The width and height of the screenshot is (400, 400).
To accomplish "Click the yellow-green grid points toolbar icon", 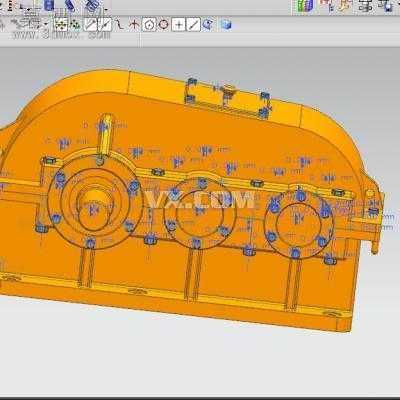I will pyautogui.click(x=61, y=25).
